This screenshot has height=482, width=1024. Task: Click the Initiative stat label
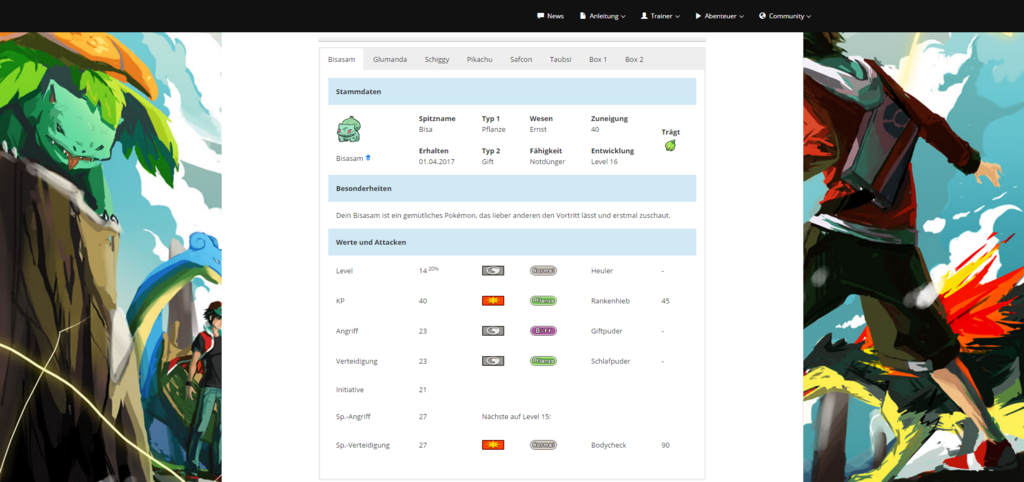(349, 389)
